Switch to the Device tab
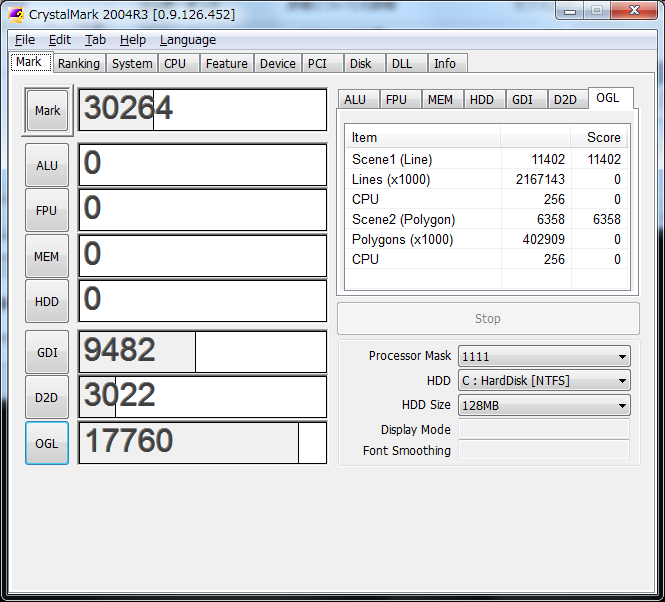 click(x=278, y=64)
